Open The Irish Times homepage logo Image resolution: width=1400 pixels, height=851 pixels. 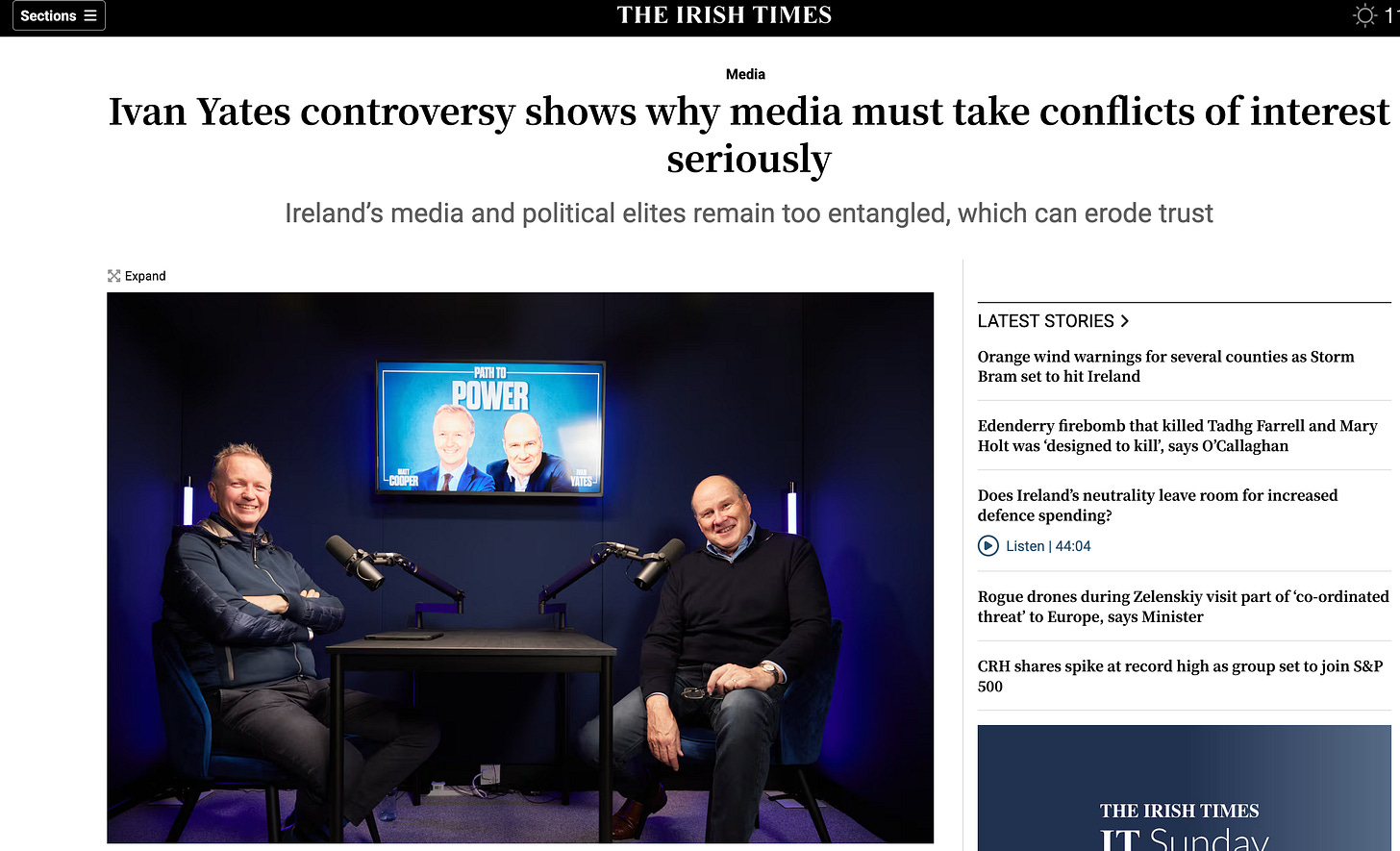(724, 15)
